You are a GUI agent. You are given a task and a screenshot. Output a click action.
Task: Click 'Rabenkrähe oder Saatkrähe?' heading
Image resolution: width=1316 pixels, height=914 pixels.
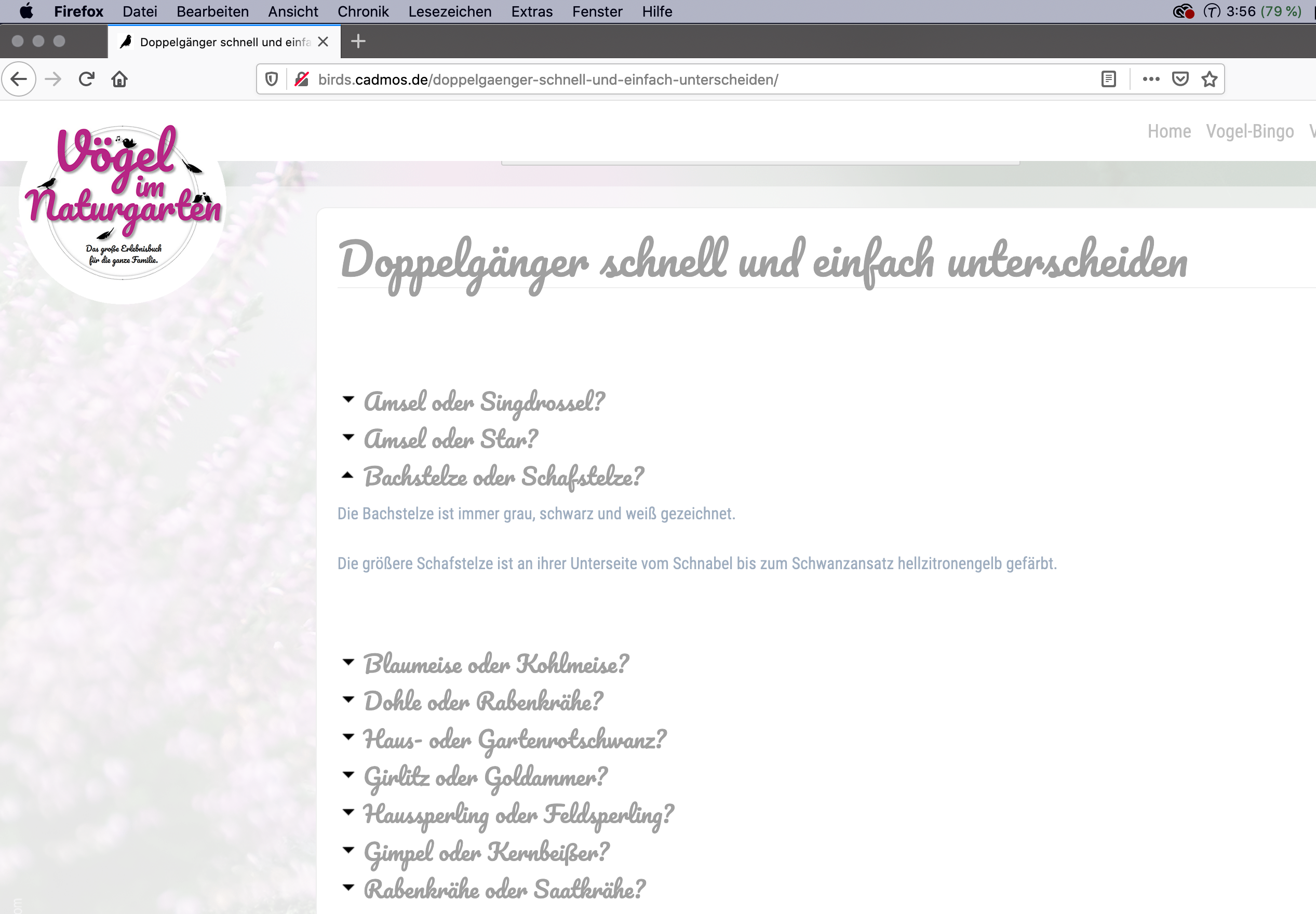505,890
